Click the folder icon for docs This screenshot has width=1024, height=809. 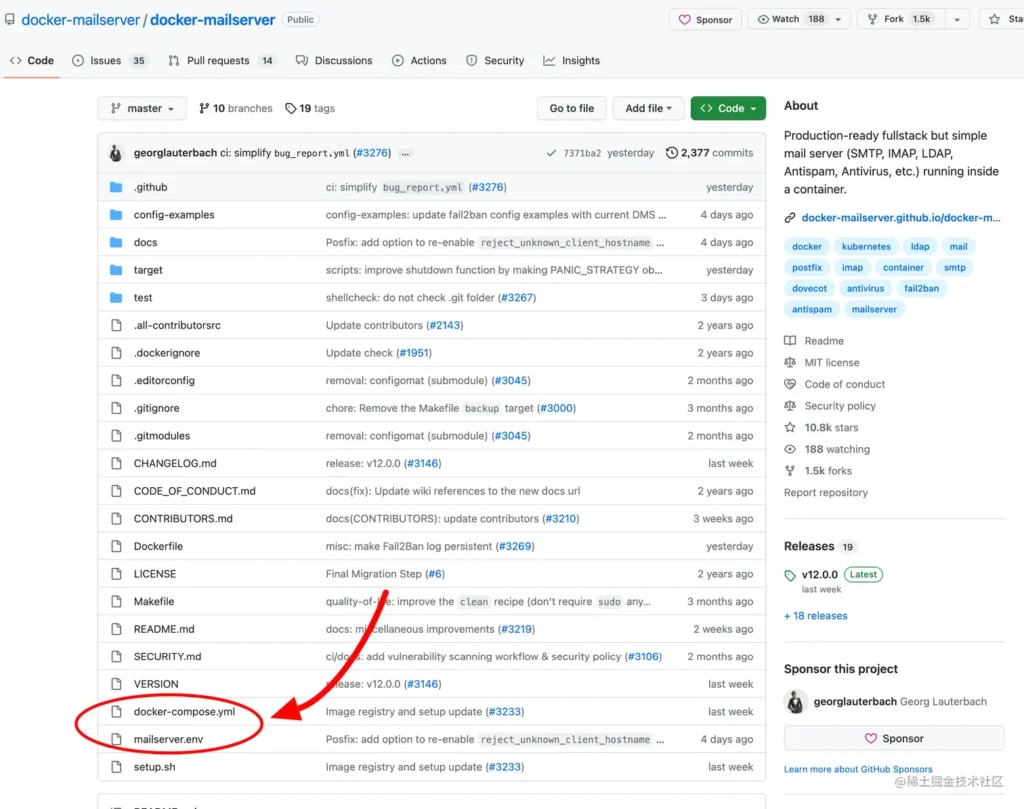pos(116,242)
